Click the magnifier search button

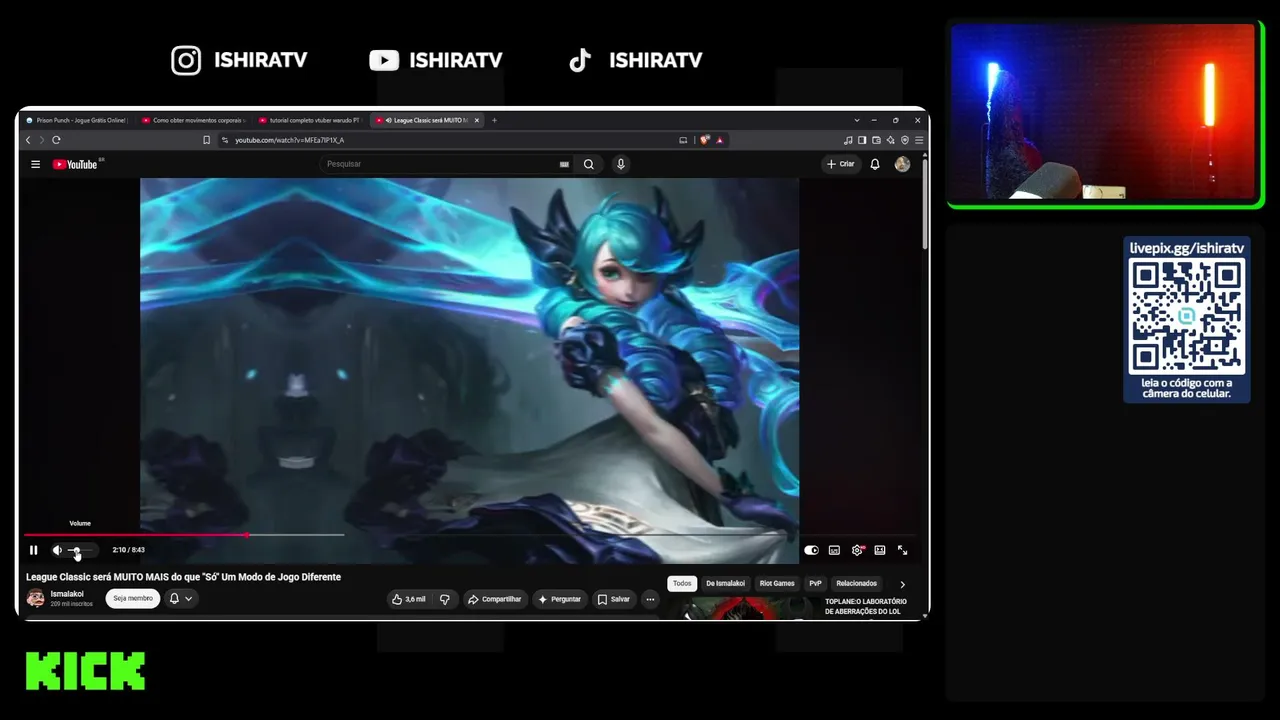tap(589, 164)
